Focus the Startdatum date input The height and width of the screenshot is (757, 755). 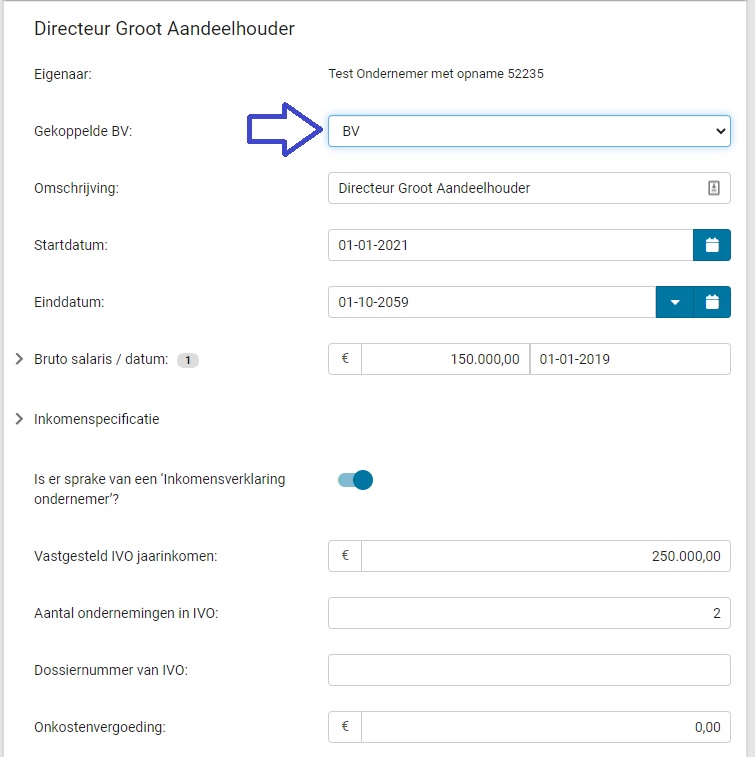coord(510,245)
